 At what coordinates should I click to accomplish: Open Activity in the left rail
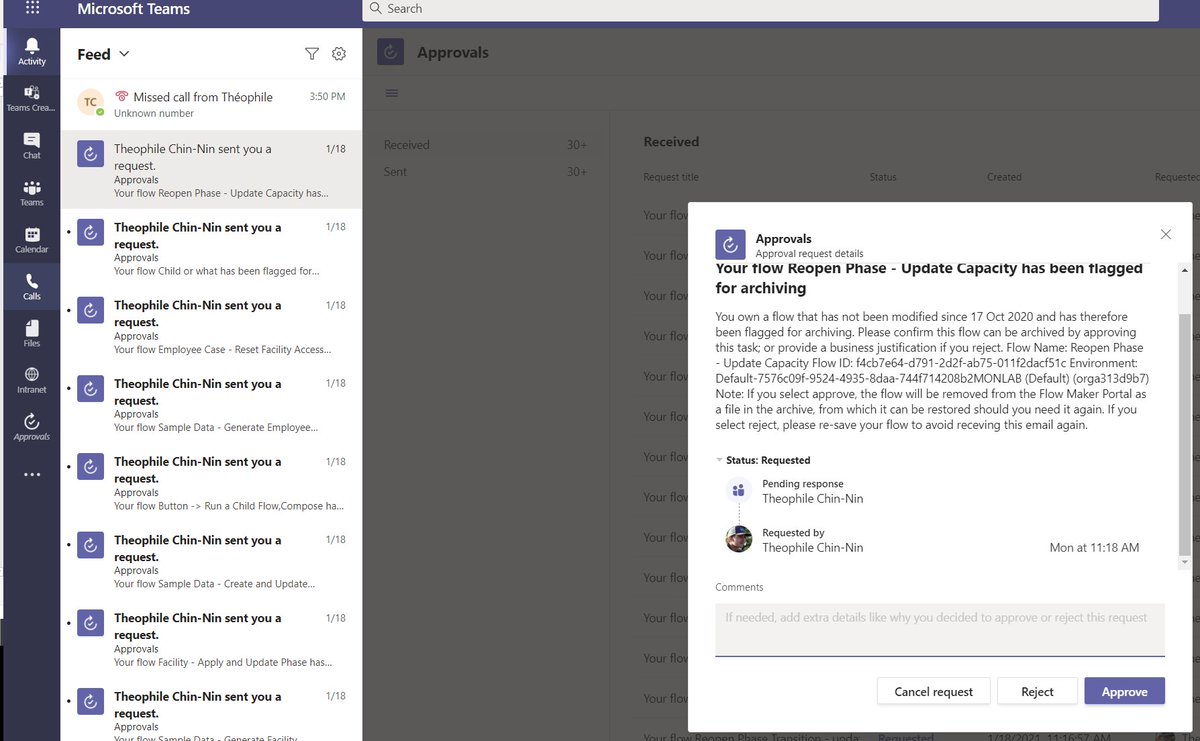(32, 51)
